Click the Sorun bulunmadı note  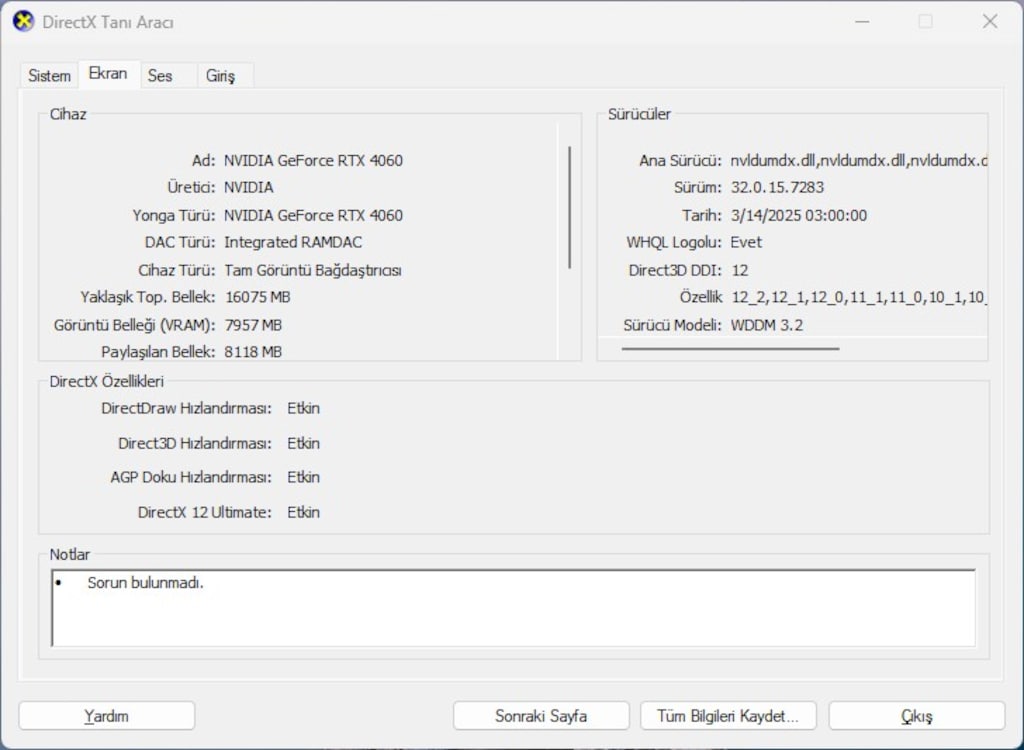click(146, 583)
